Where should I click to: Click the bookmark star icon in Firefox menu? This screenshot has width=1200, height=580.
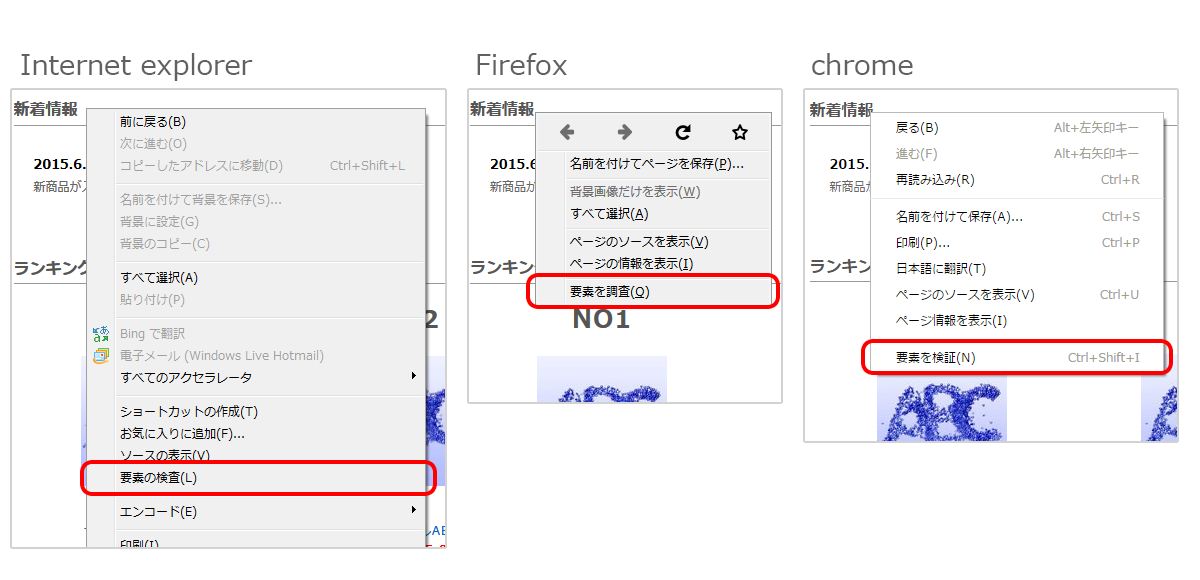tap(740, 132)
